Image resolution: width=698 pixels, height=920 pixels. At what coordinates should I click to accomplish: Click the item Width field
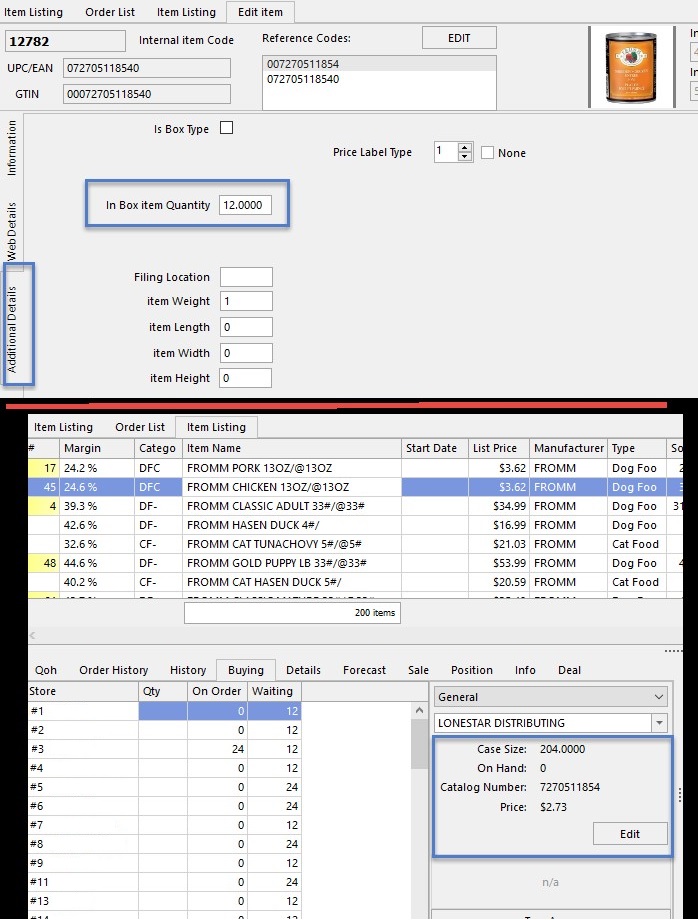pyautogui.click(x=246, y=353)
